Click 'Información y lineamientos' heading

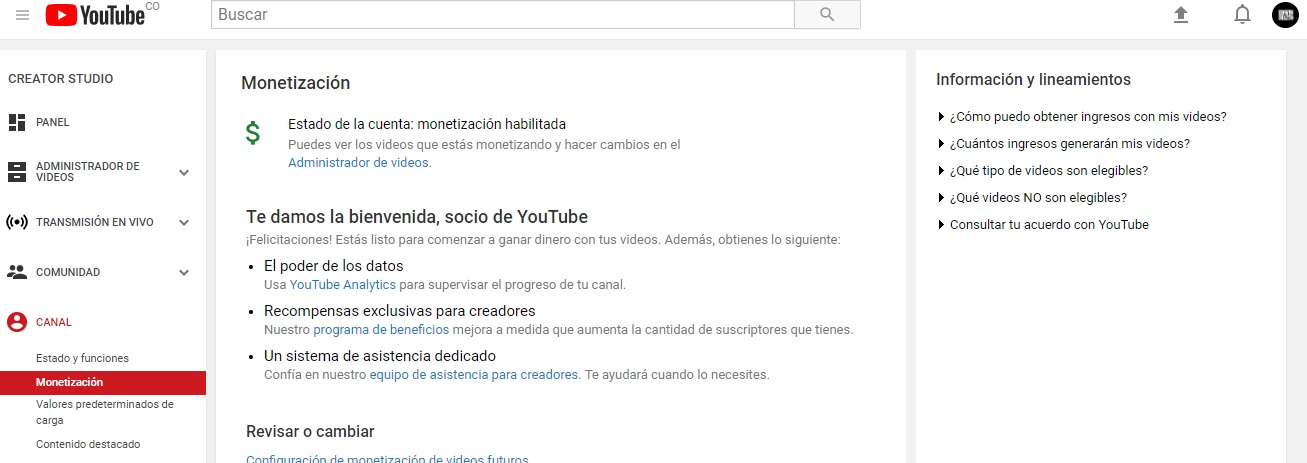click(1033, 79)
